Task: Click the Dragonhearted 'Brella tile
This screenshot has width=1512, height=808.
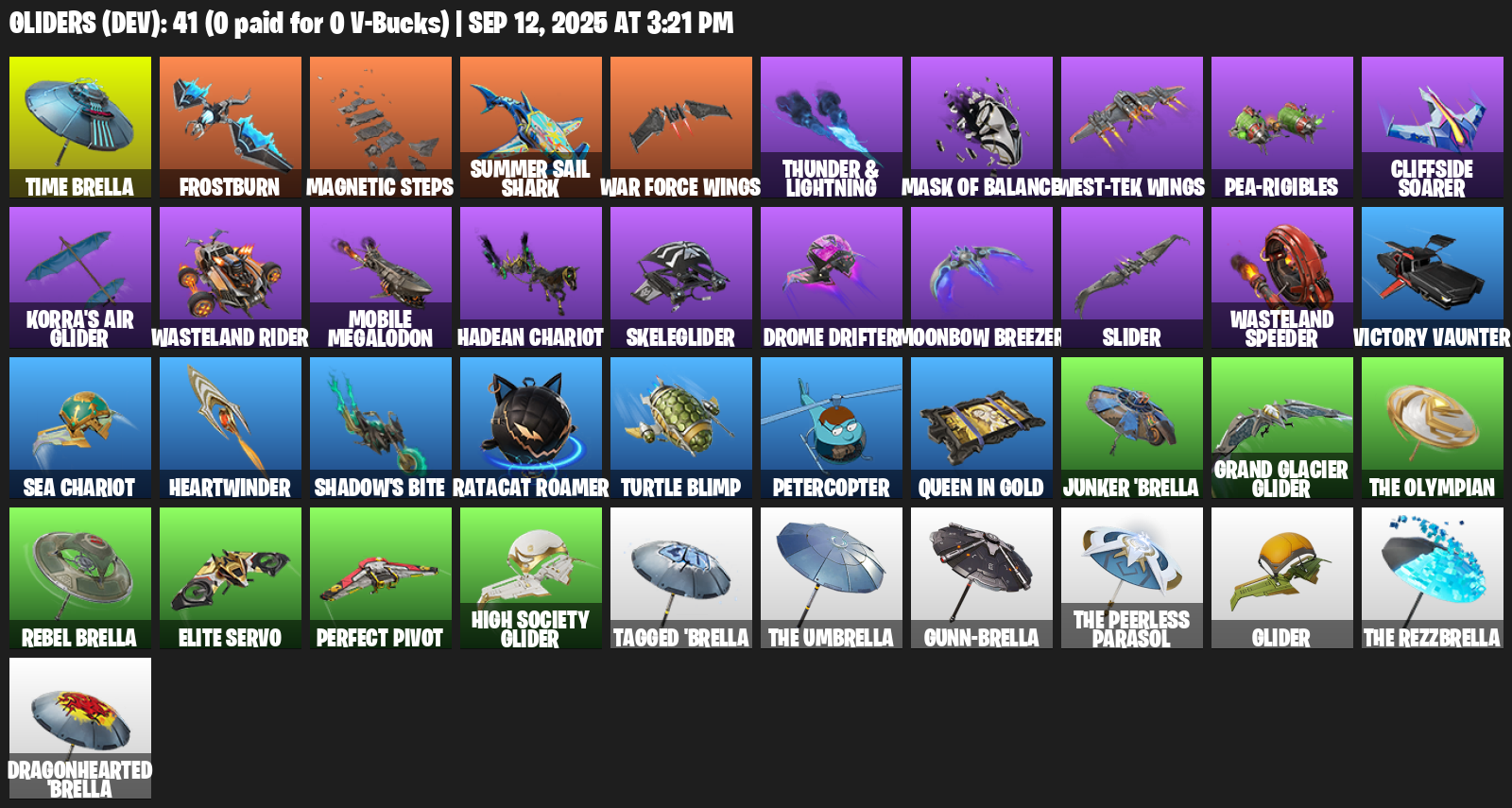Action: coord(80,729)
